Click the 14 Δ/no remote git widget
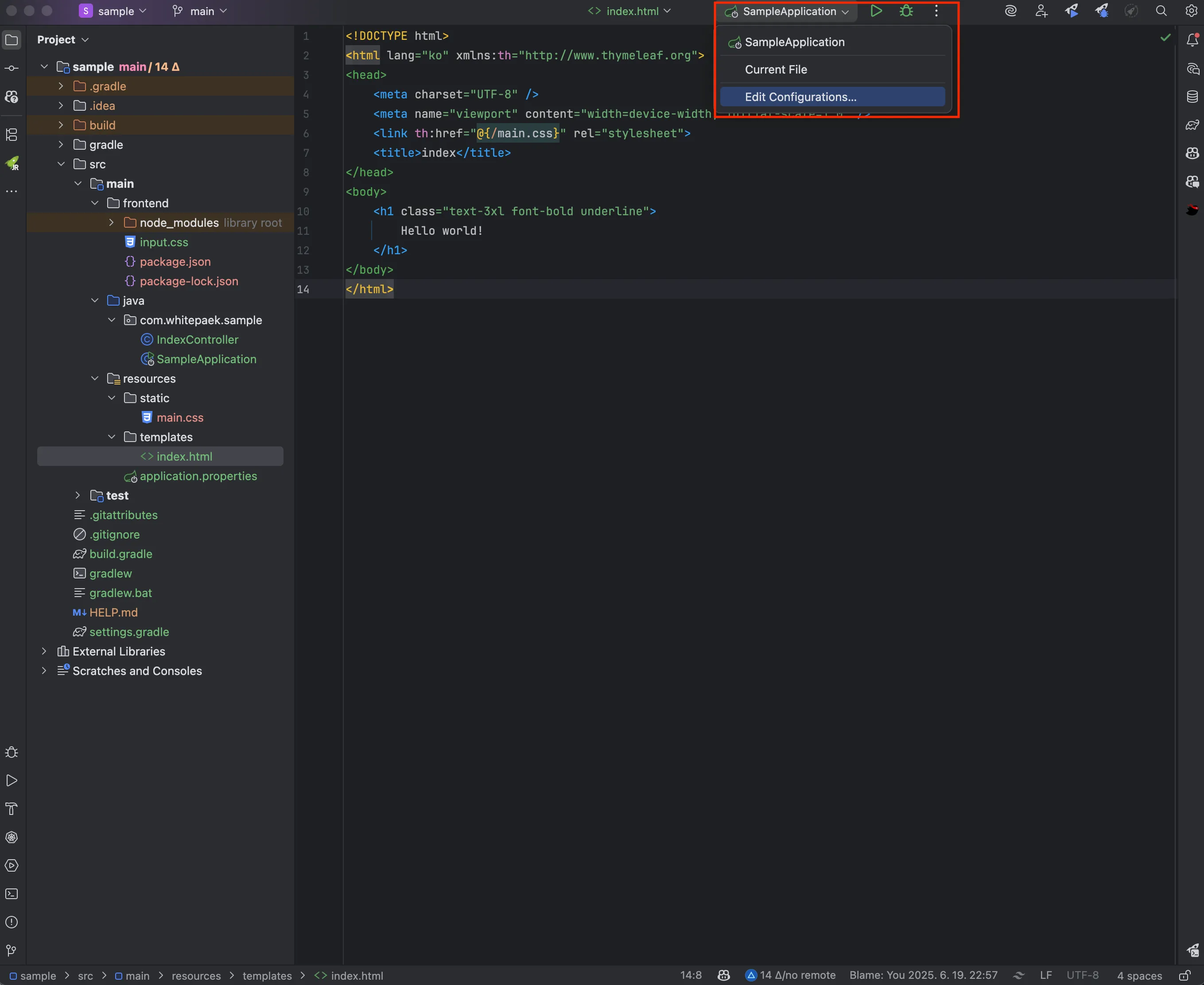1204x985 pixels. (x=790, y=975)
